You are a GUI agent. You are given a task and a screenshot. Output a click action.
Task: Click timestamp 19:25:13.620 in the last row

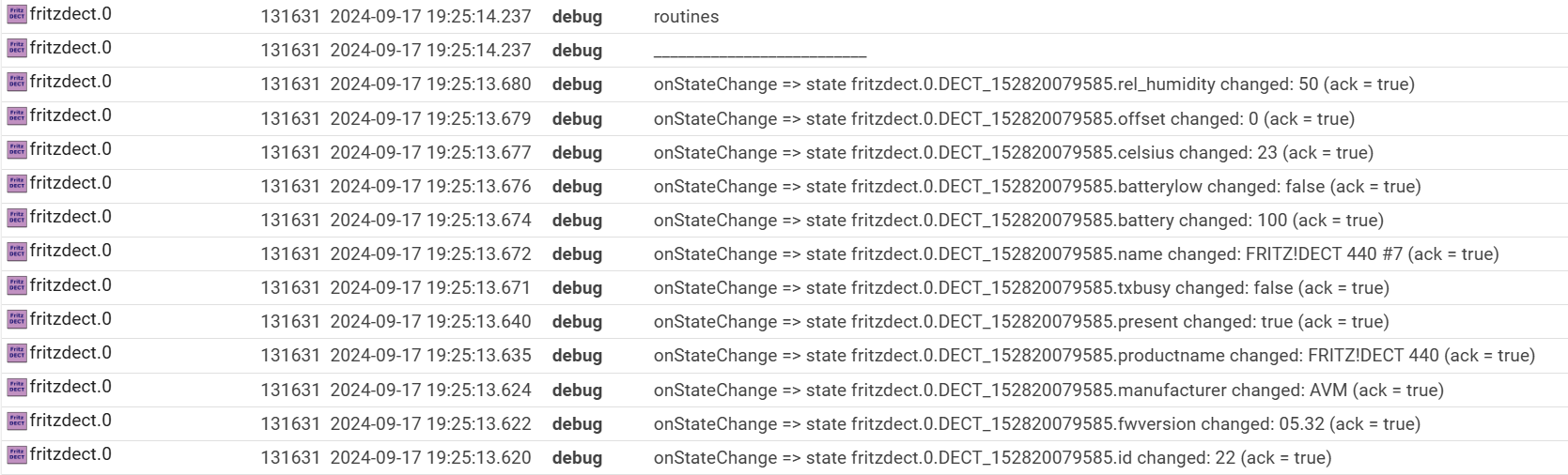coord(430,458)
